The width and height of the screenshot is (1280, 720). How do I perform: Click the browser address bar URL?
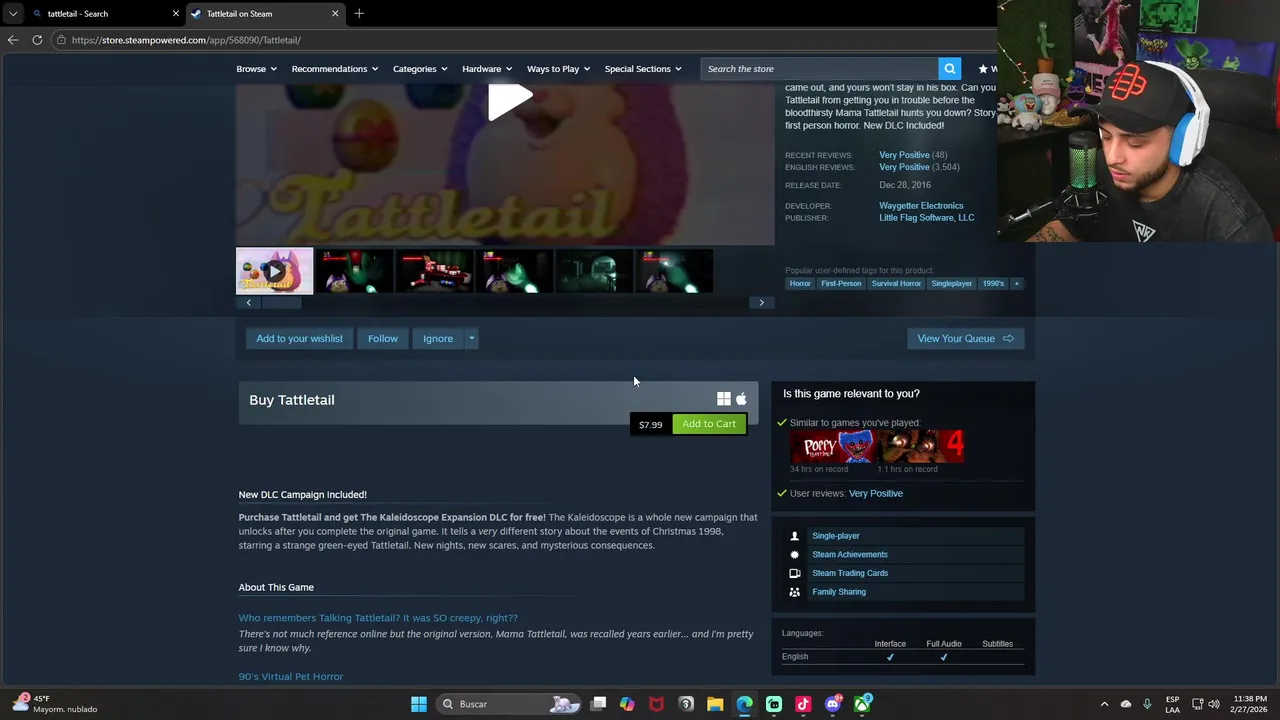186,40
